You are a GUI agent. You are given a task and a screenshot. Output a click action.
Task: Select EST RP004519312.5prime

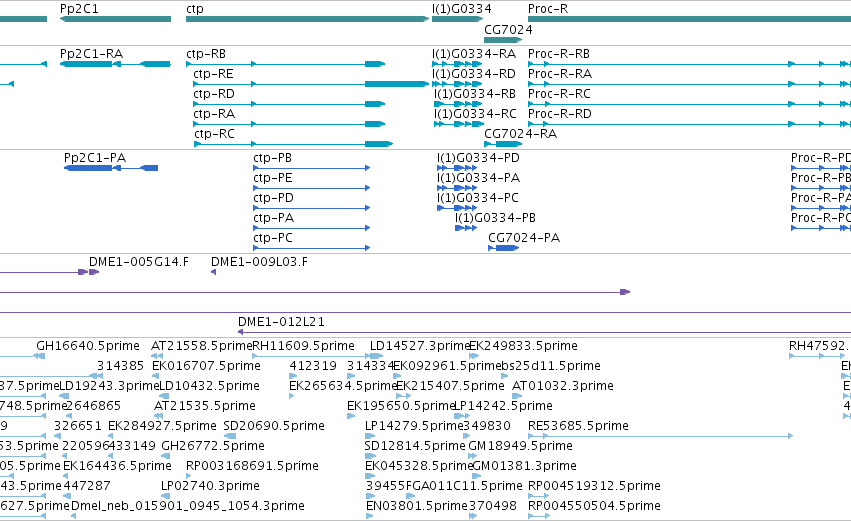coord(594,486)
